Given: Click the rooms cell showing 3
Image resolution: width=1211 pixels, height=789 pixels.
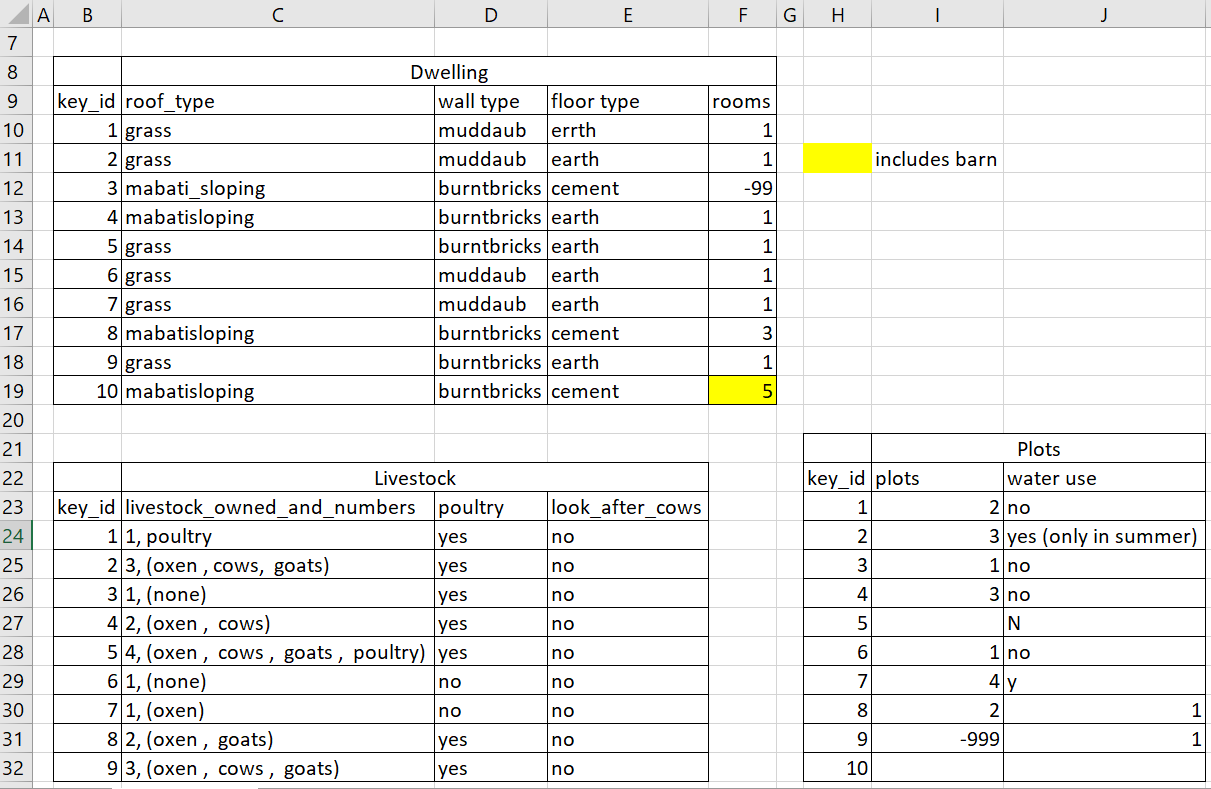Looking at the screenshot, I should pyautogui.click(x=742, y=333).
